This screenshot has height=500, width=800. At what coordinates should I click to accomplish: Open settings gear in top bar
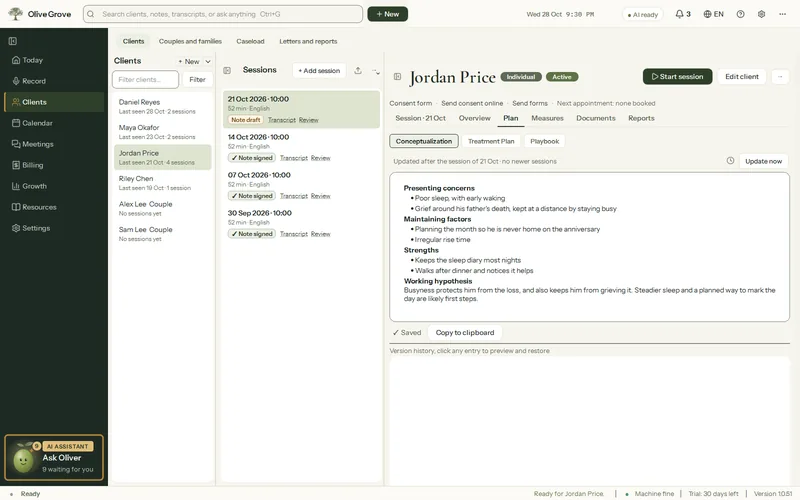pos(761,14)
